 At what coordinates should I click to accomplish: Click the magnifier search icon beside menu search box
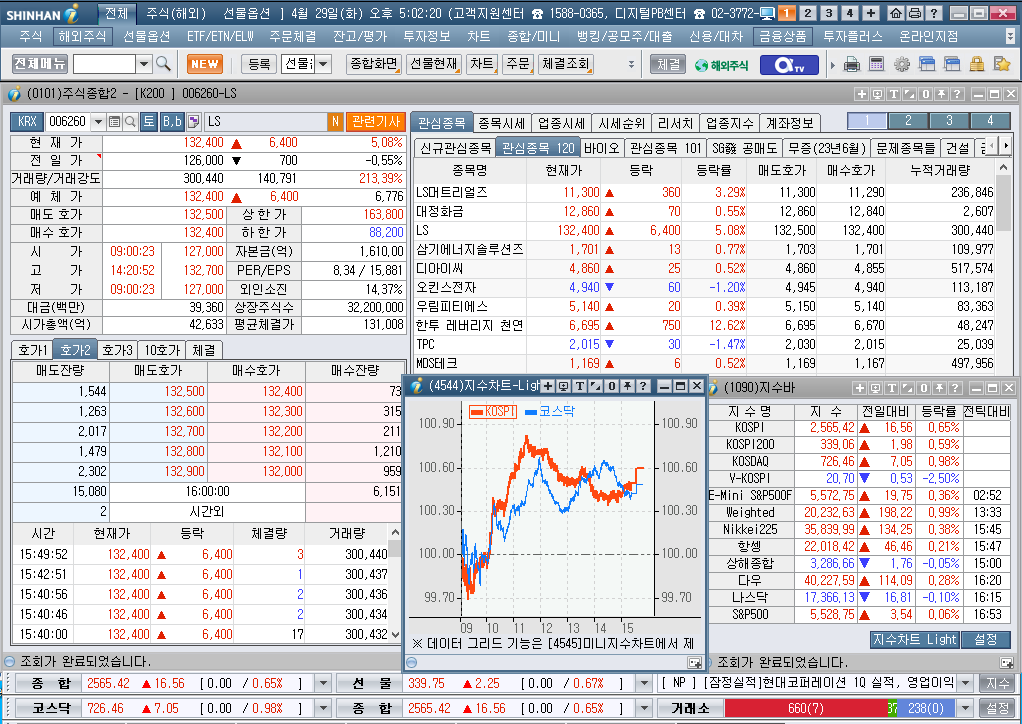[x=164, y=63]
